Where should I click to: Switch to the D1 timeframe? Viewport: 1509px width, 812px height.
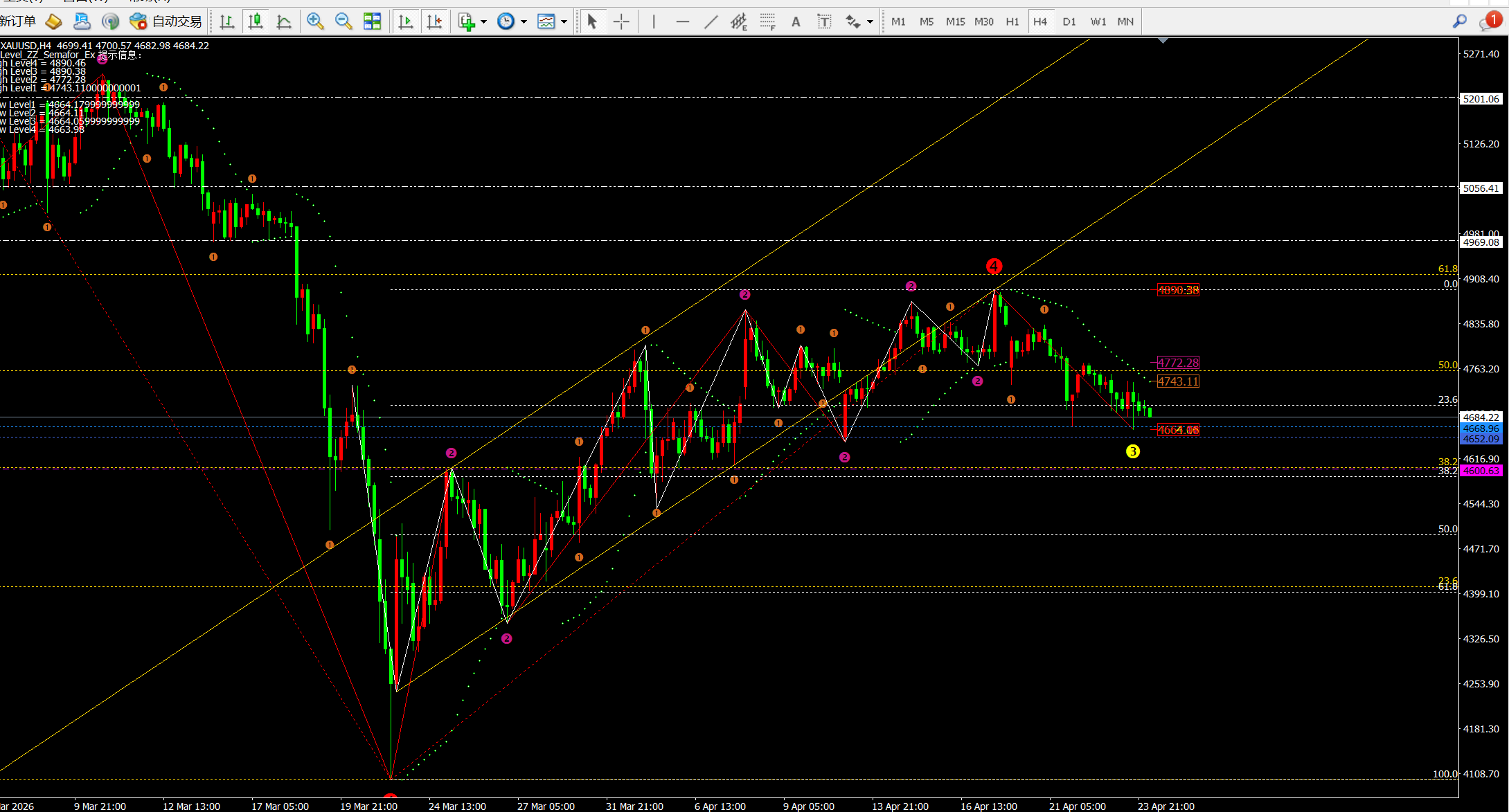[1069, 21]
